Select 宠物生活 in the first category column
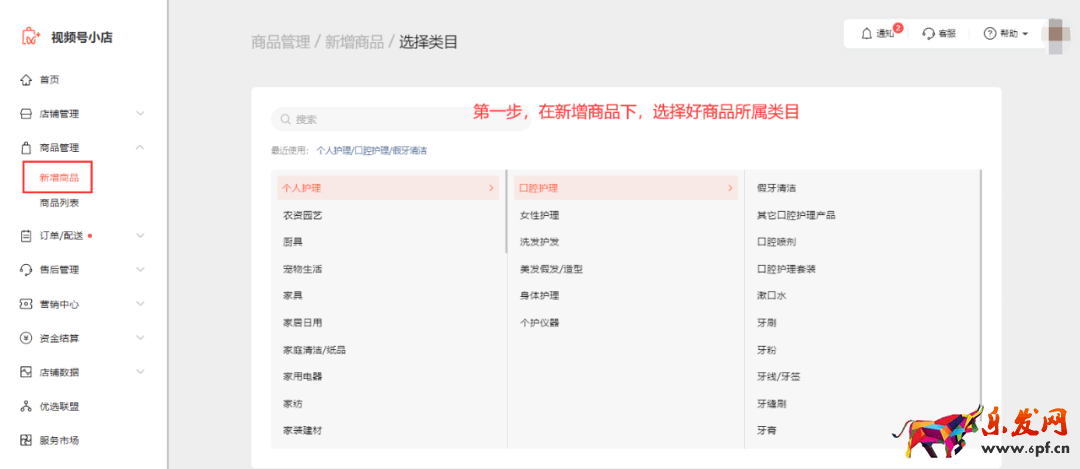 [302, 269]
